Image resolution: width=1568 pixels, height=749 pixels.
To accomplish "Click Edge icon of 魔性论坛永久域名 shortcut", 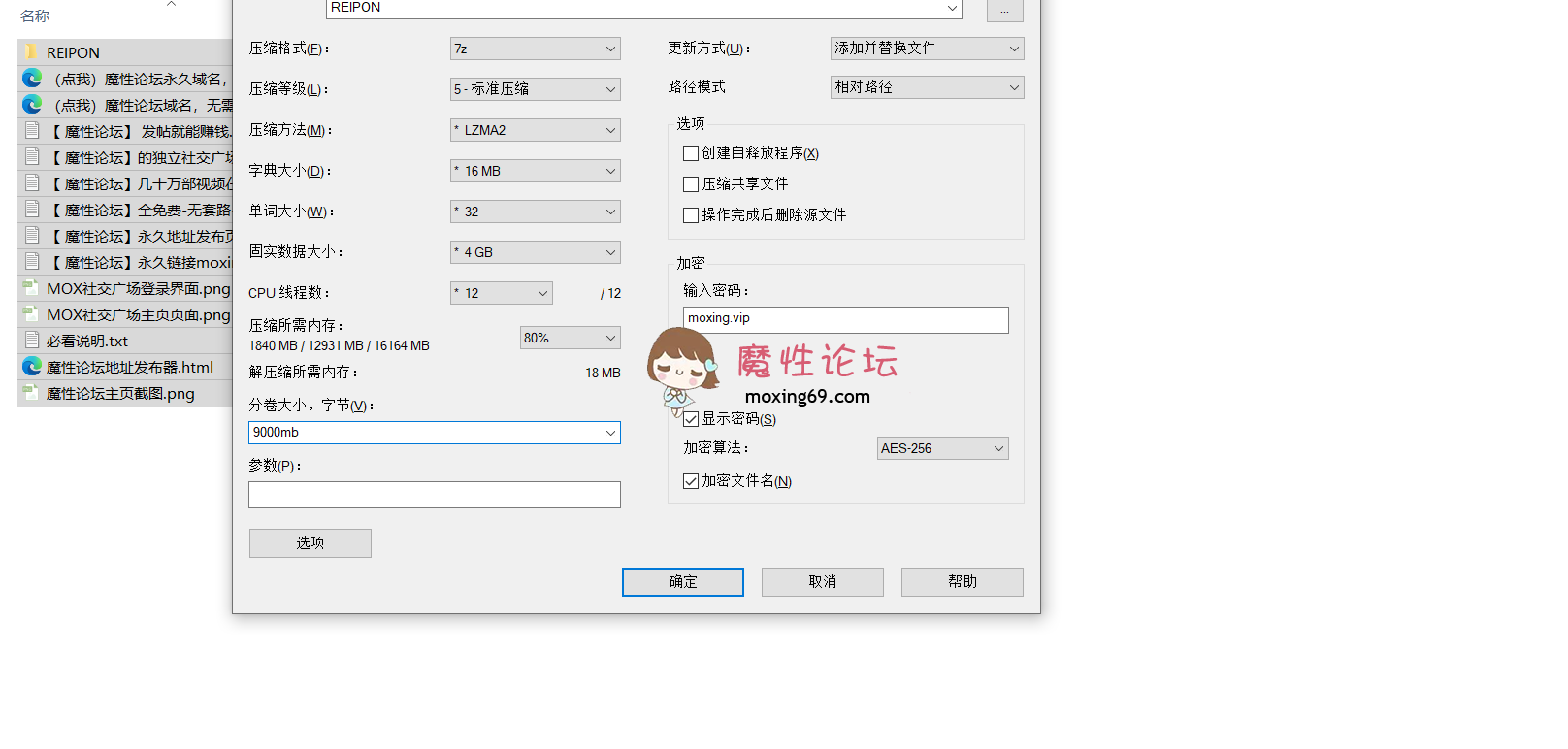I will [32, 79].
